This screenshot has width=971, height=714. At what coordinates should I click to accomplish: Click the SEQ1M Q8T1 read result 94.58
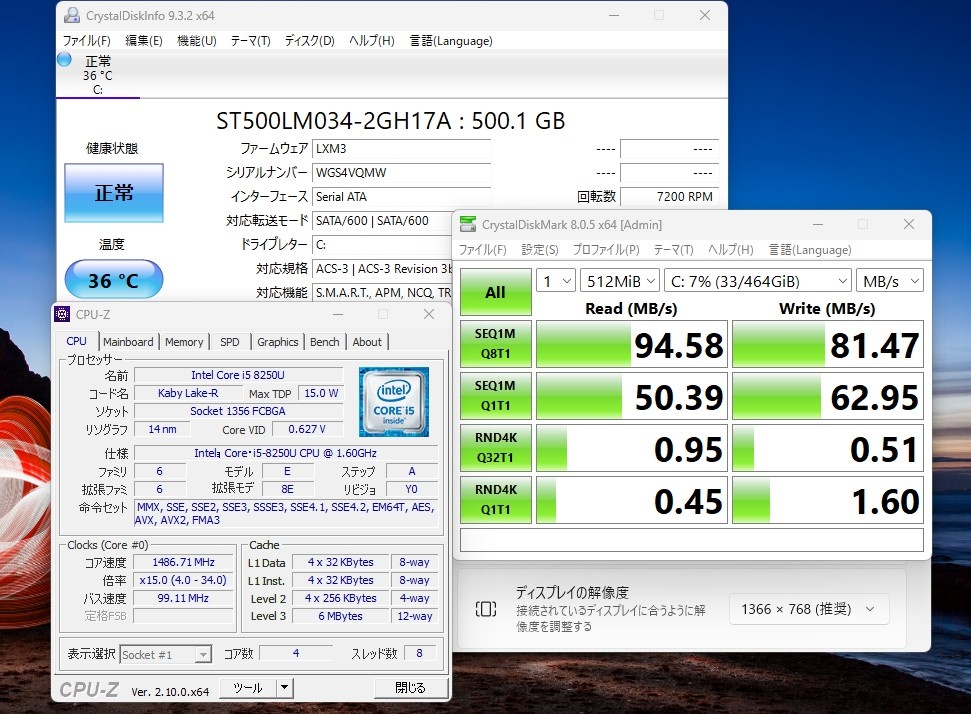pyautogui.click(x=632, y=344)
